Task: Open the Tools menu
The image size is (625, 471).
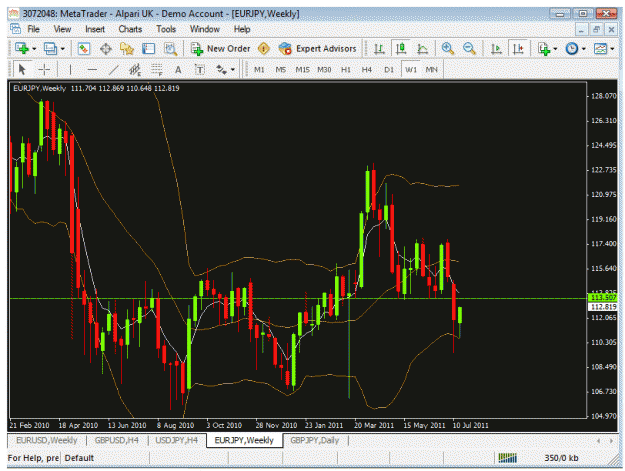Action: [x=166, y=29]
